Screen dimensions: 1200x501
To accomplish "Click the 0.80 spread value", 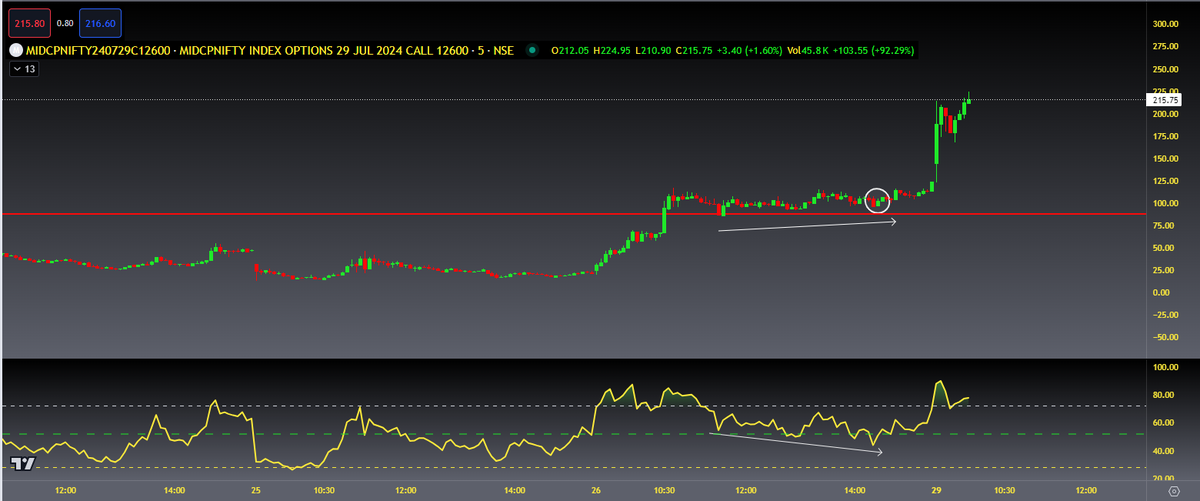I will pyautogui.click(x=64, y=22).
